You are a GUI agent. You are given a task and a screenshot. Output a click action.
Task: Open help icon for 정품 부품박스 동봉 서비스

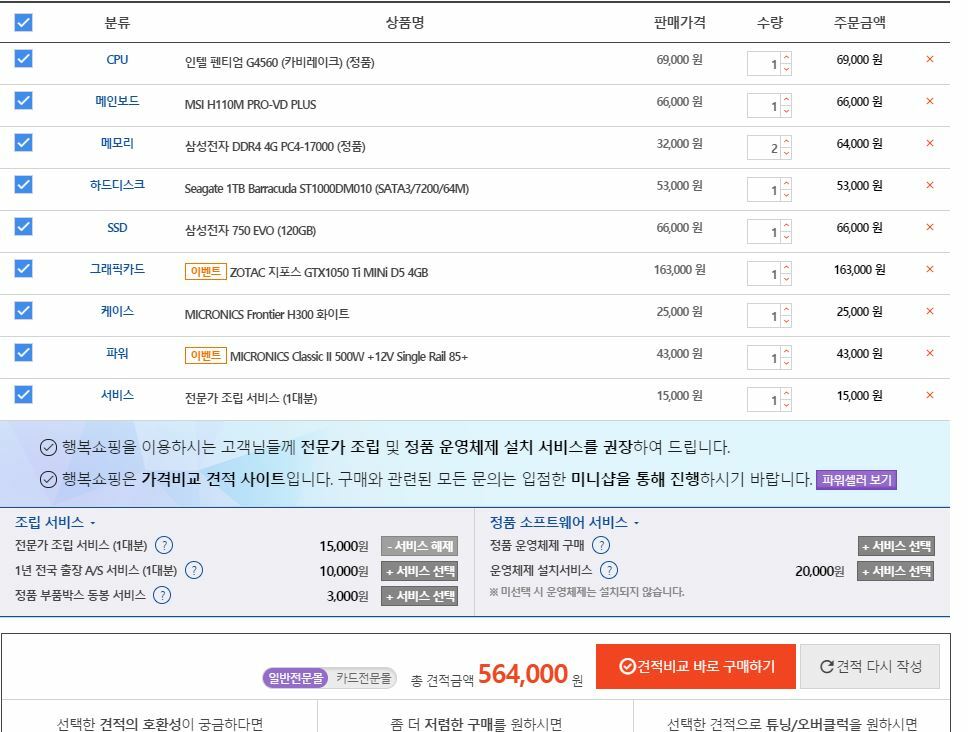[x=162, y=595]
